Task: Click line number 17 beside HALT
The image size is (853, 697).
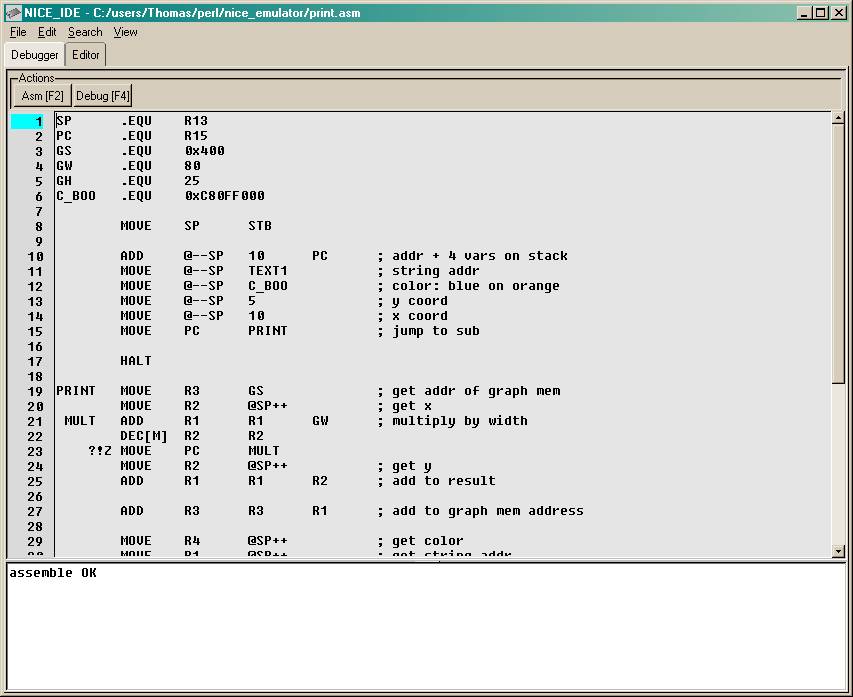Action: click(35, 361)
